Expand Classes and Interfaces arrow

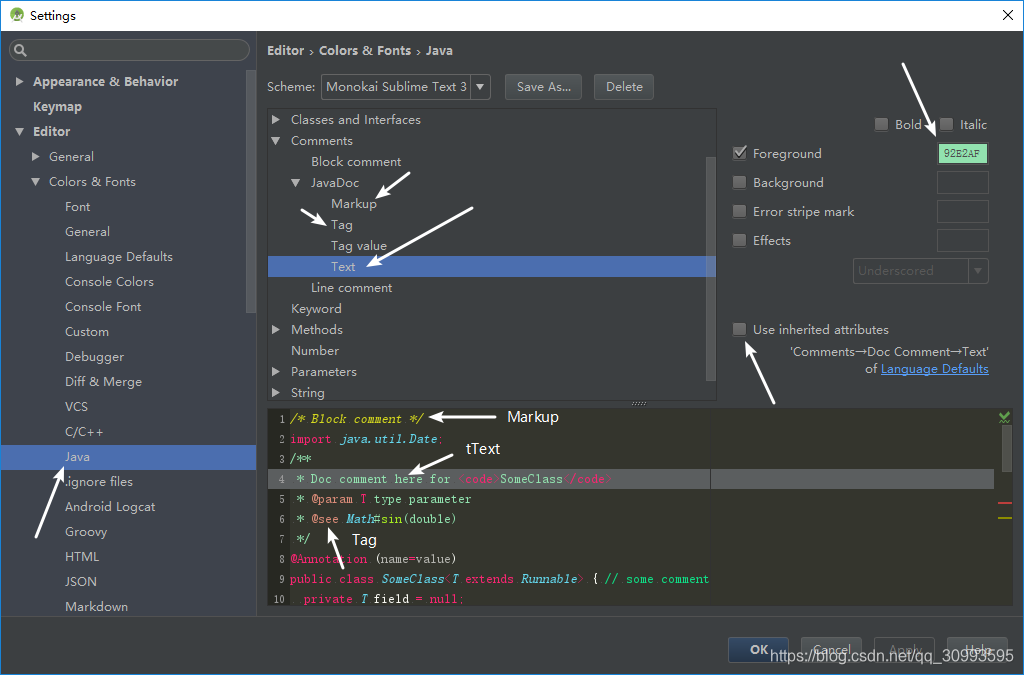(x=276, y=119)
